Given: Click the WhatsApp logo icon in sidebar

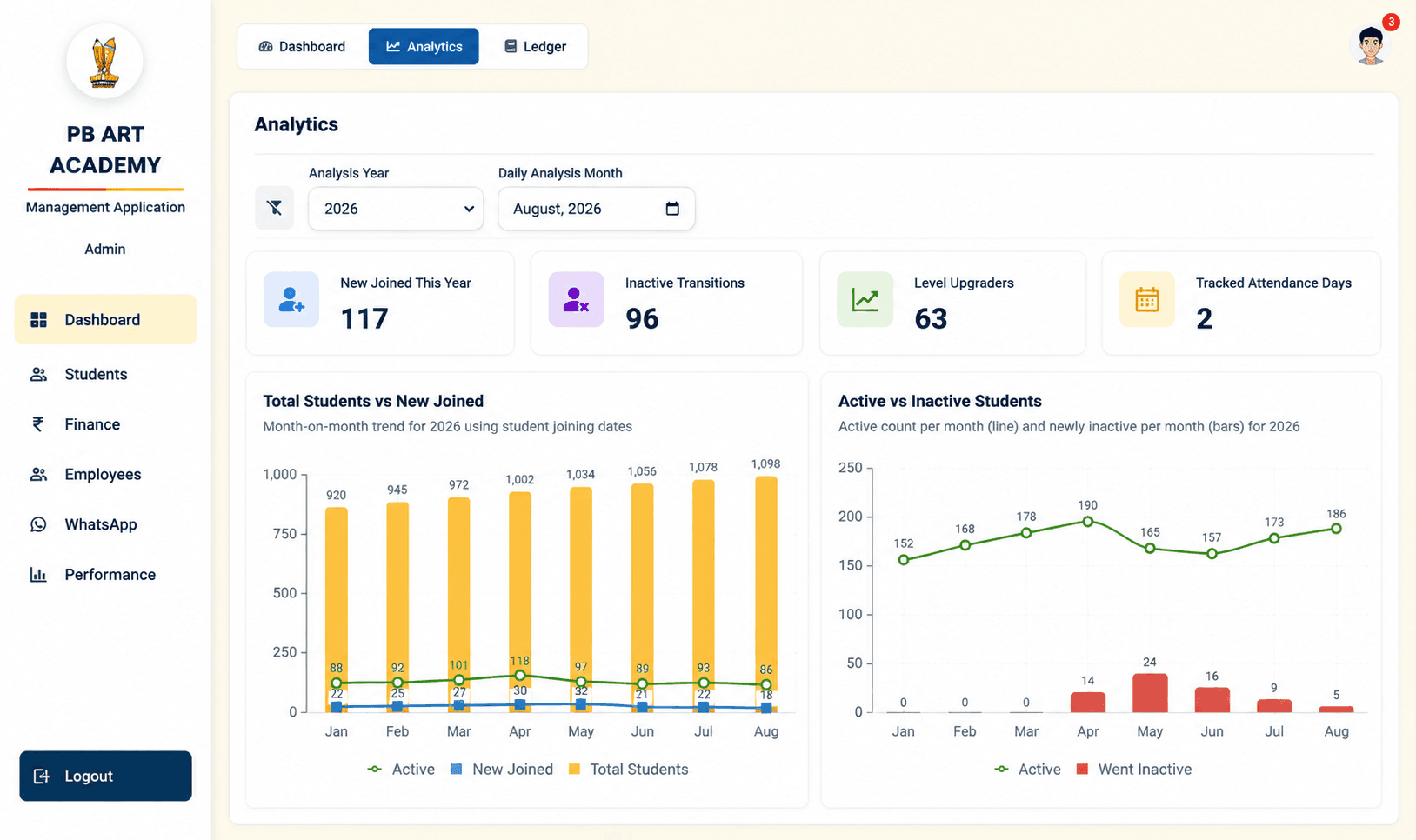Looking at the screenshot, I should [38, 524].
